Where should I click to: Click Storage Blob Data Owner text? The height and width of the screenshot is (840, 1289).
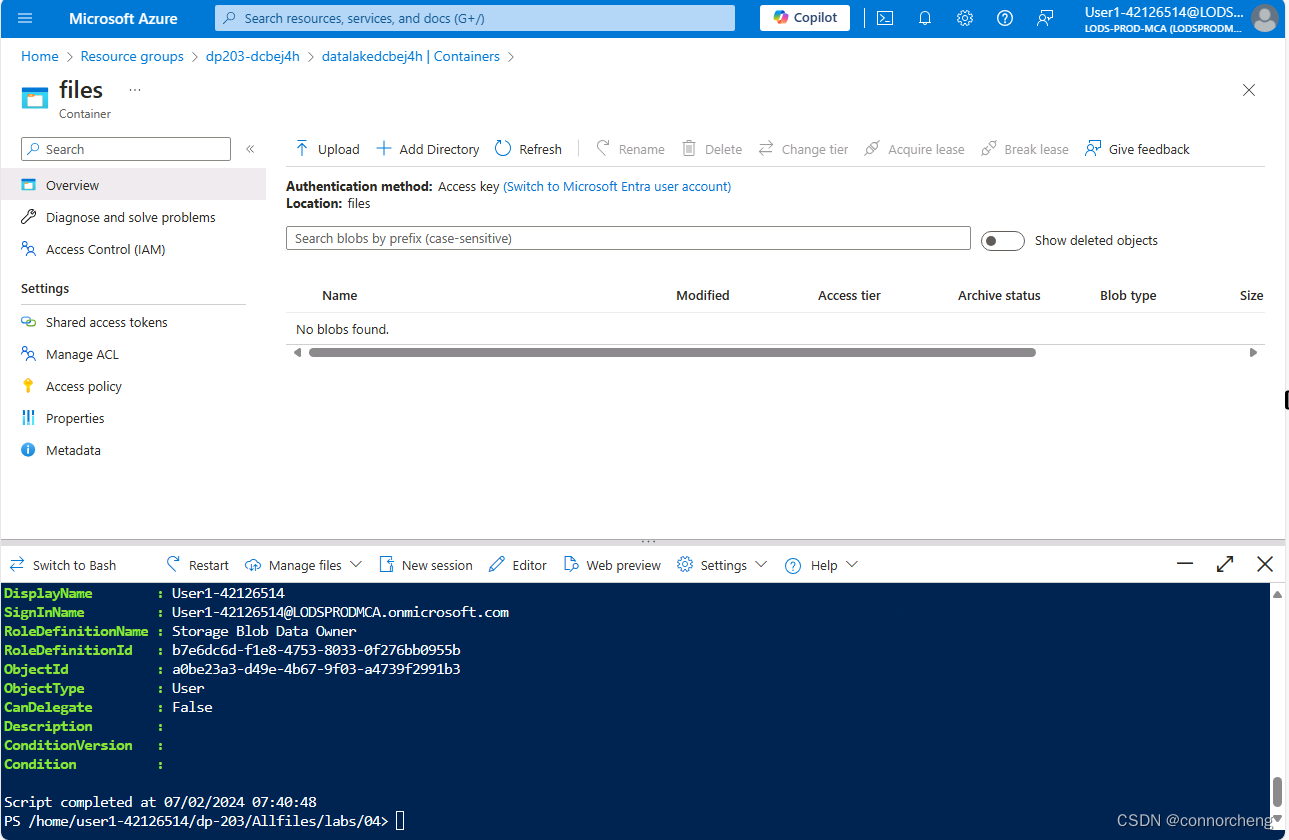[264, 631]
